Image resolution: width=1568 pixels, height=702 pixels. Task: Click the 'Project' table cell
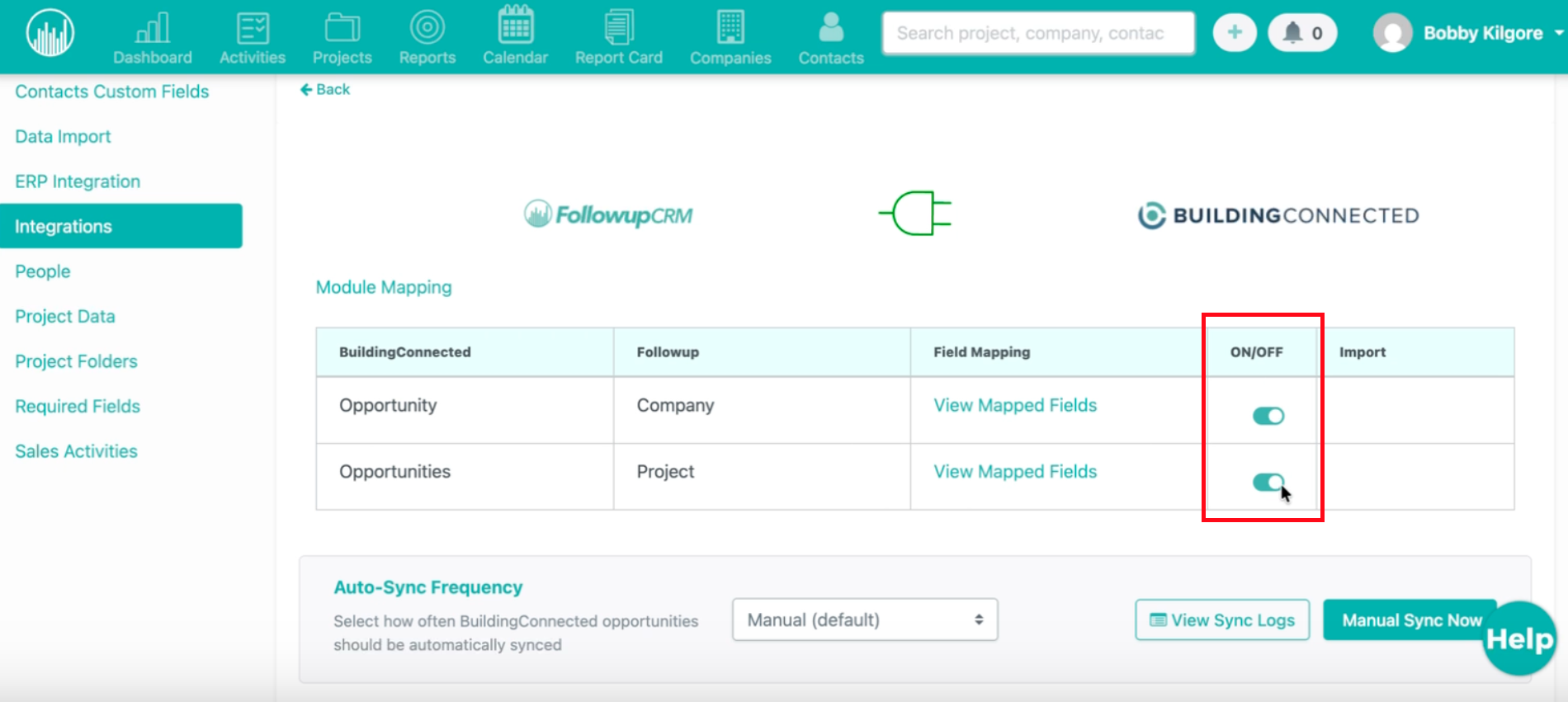[762, 477]
